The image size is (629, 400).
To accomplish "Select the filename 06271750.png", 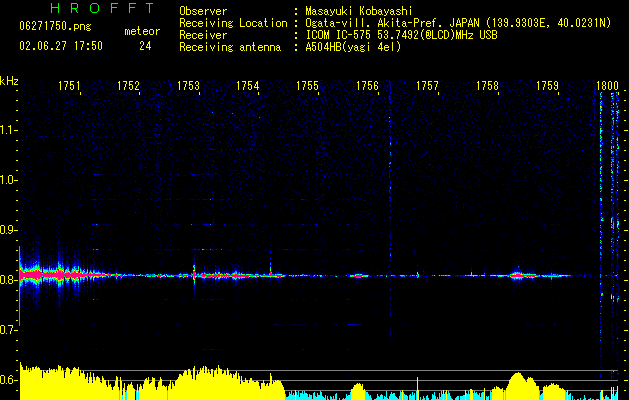I will 55,26.
